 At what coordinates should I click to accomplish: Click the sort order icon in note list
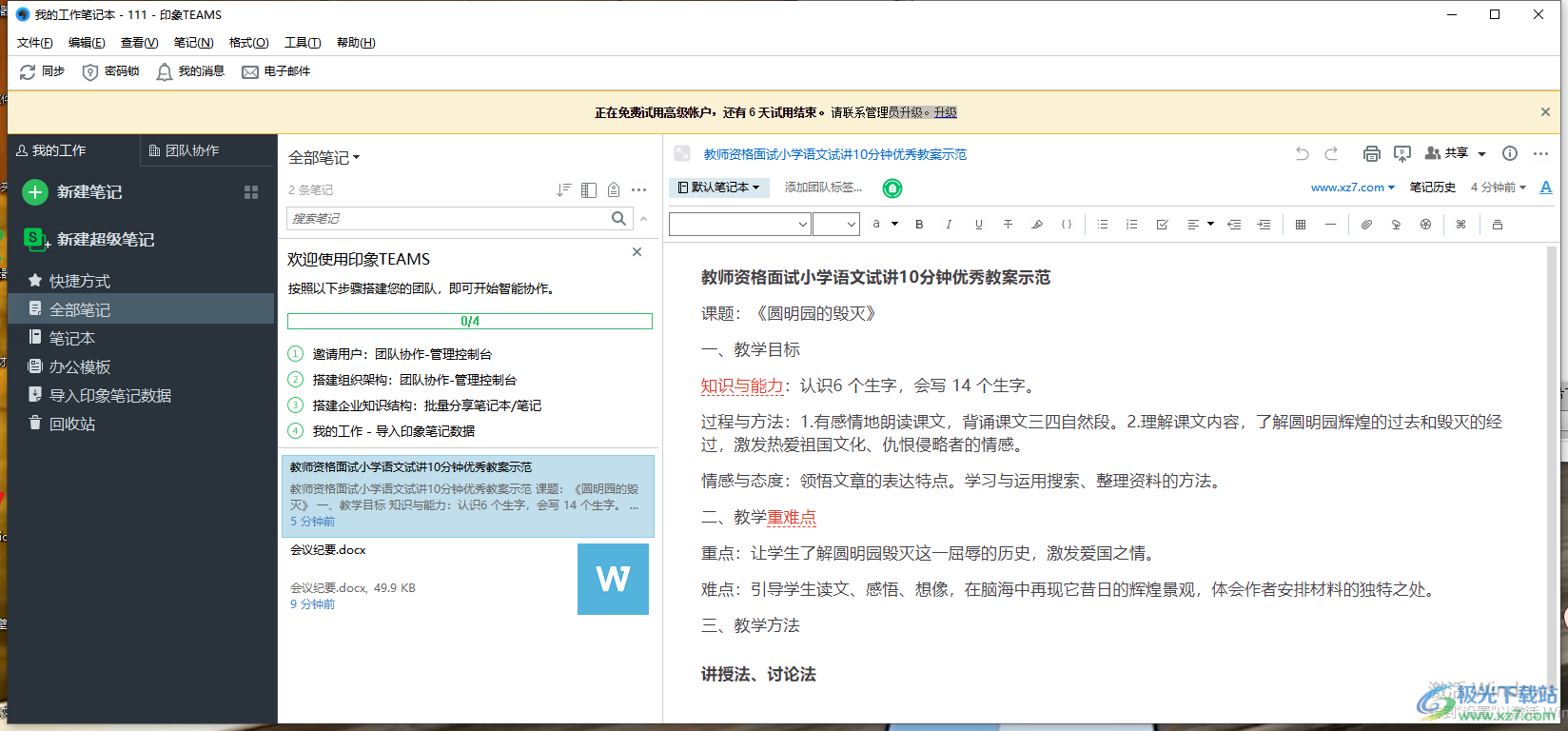pyautogui.click(x=564, y=190)
